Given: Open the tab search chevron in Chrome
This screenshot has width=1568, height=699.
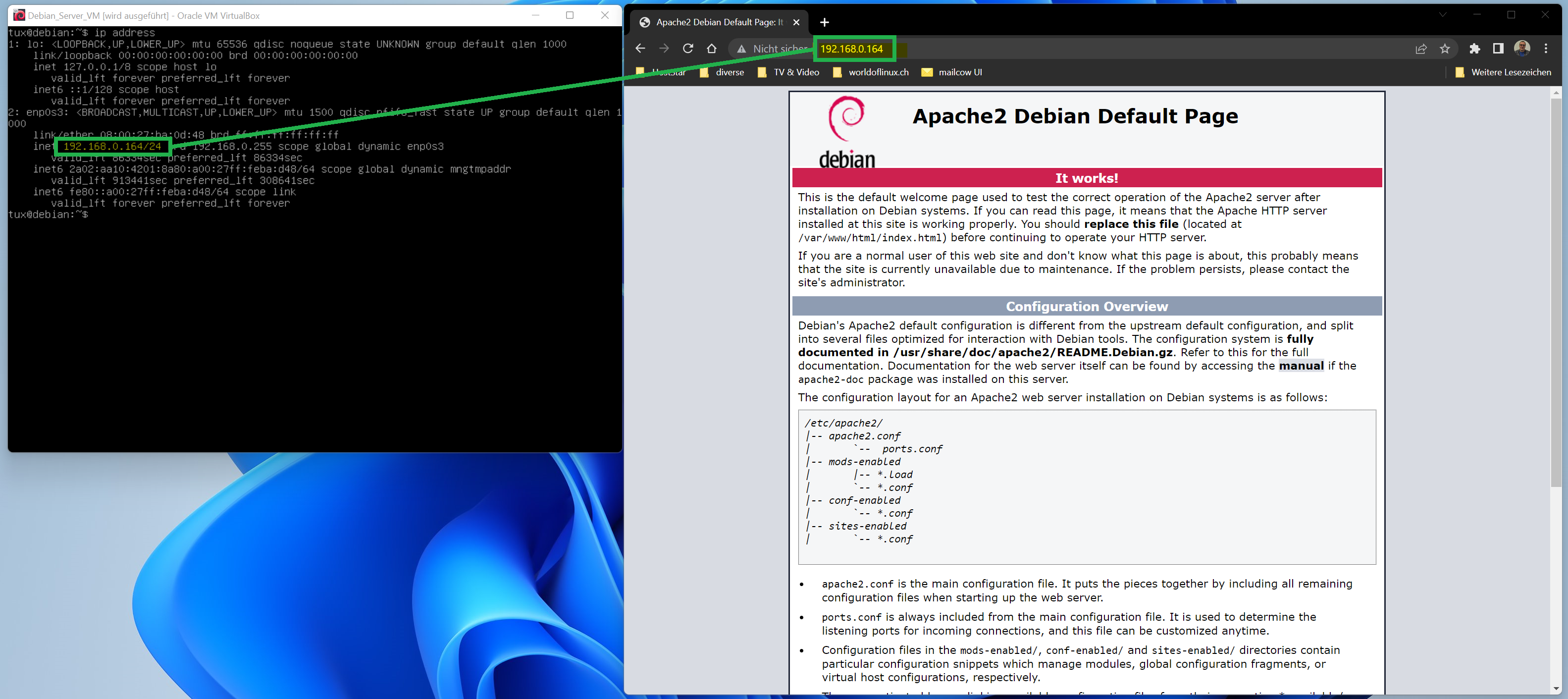Looking at the screenshot, I should pos(1442,14).
